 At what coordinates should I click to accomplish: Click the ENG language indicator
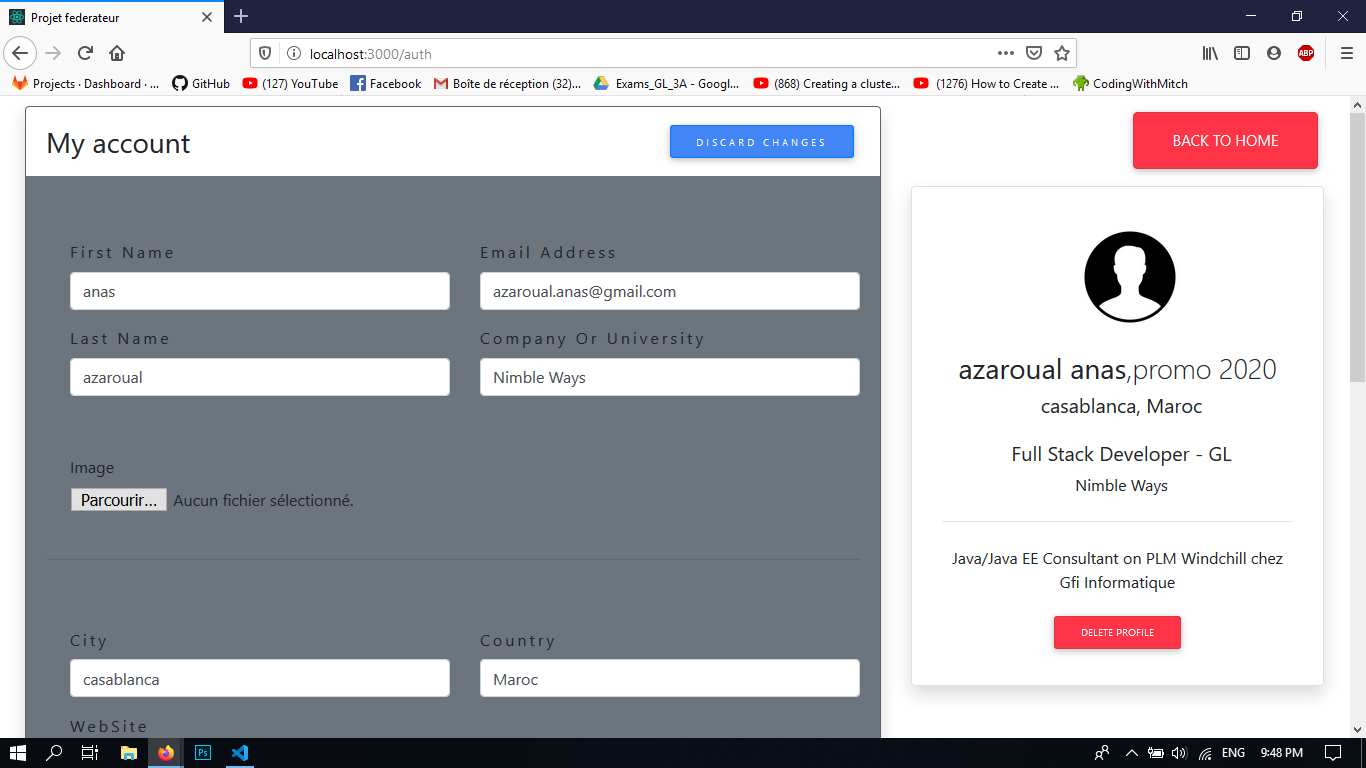[x=1234, y=753]
